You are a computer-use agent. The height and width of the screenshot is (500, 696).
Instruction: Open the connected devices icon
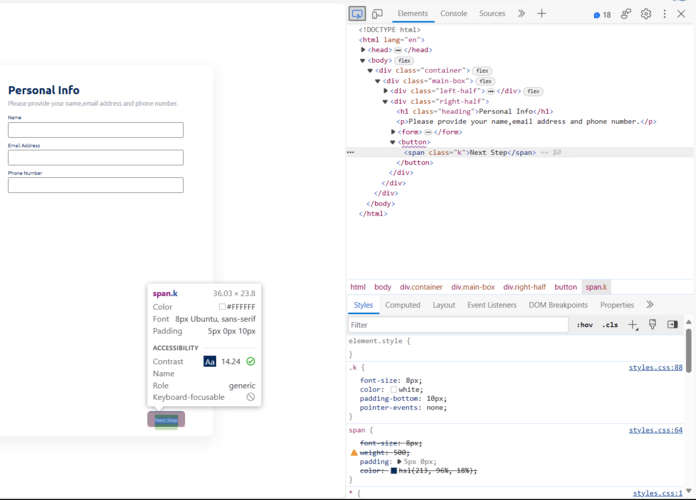click(626, 14)
